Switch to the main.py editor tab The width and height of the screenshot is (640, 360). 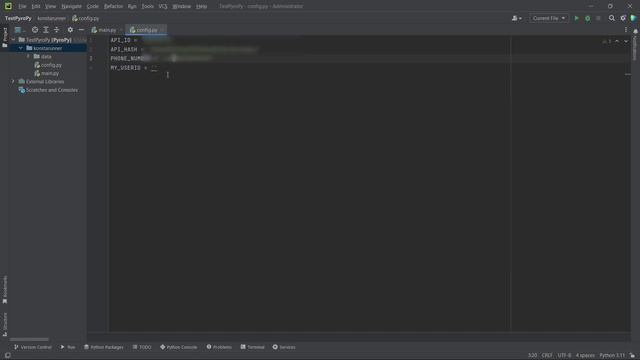[104, 30]
